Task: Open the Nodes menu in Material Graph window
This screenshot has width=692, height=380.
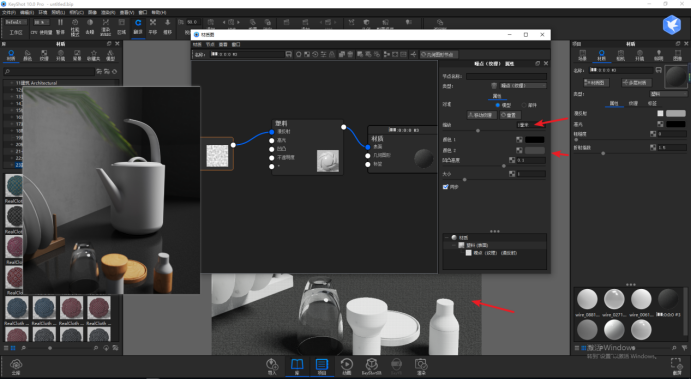Action: [x=211, y=45]
